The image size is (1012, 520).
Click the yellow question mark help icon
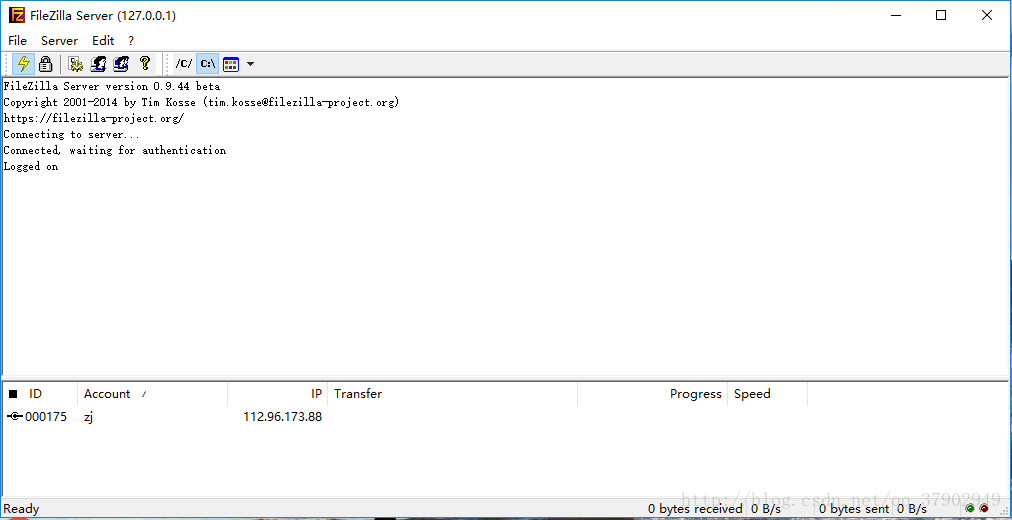[145, 64]
